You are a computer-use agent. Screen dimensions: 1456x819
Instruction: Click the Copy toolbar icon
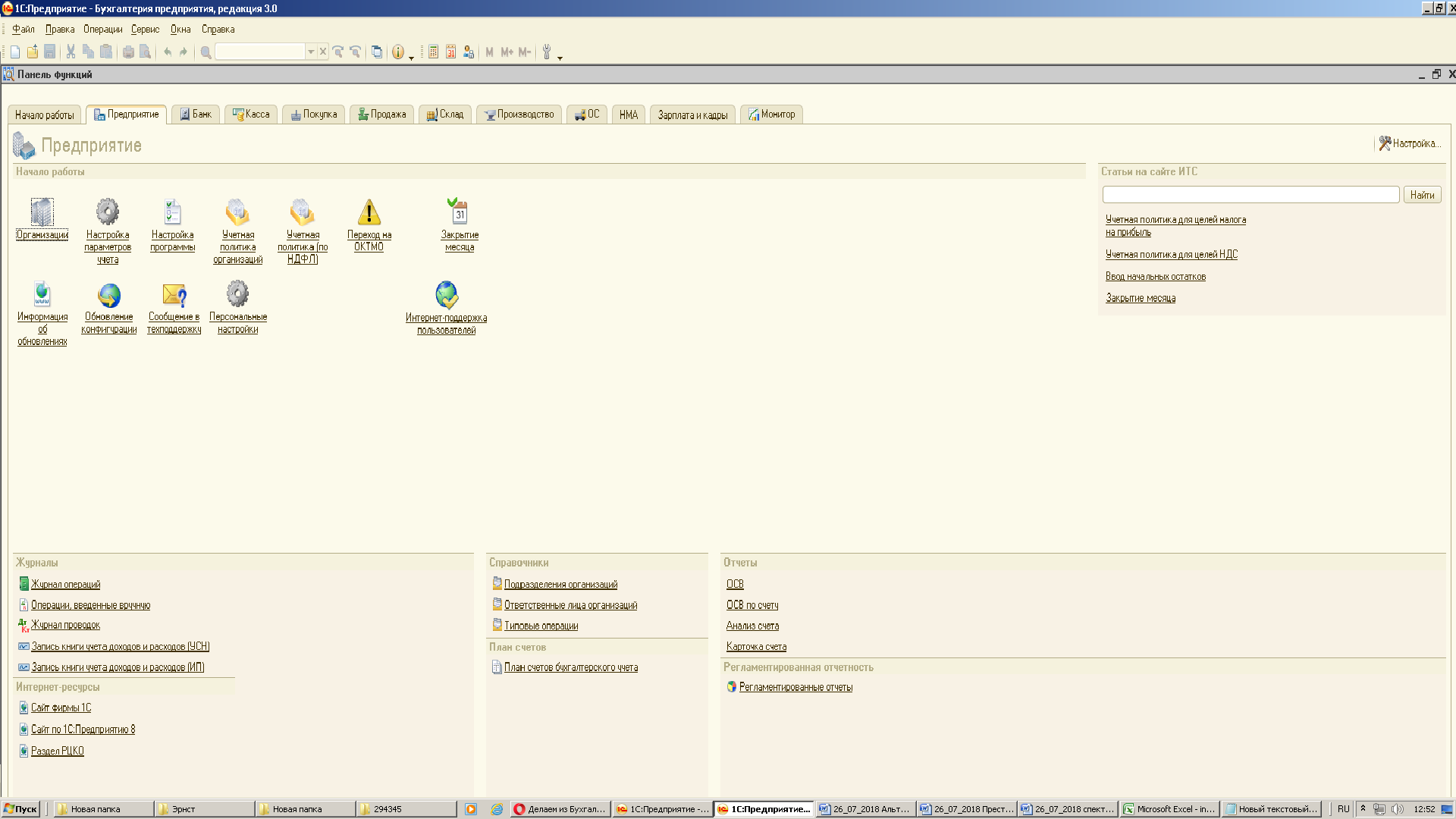tap(88, 52)
